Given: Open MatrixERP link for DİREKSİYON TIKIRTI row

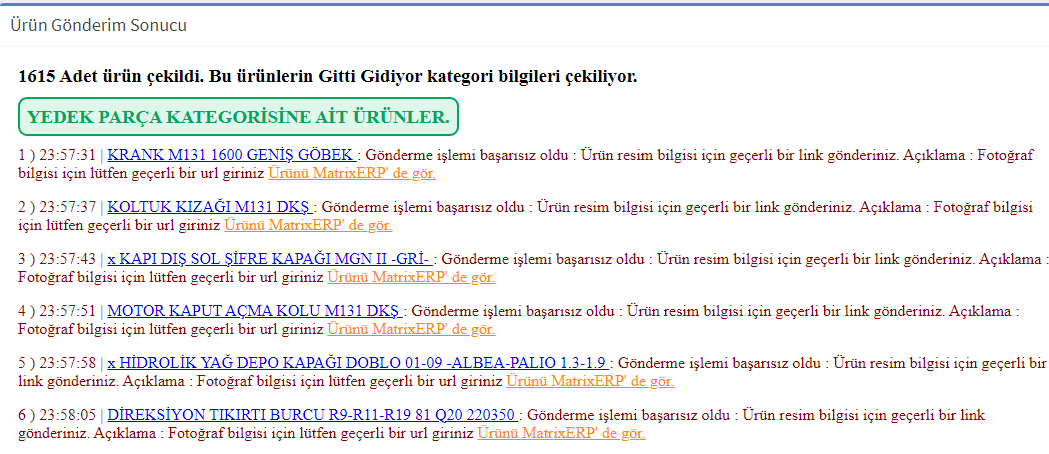Looking at the screenshot, I should point(561,433).
